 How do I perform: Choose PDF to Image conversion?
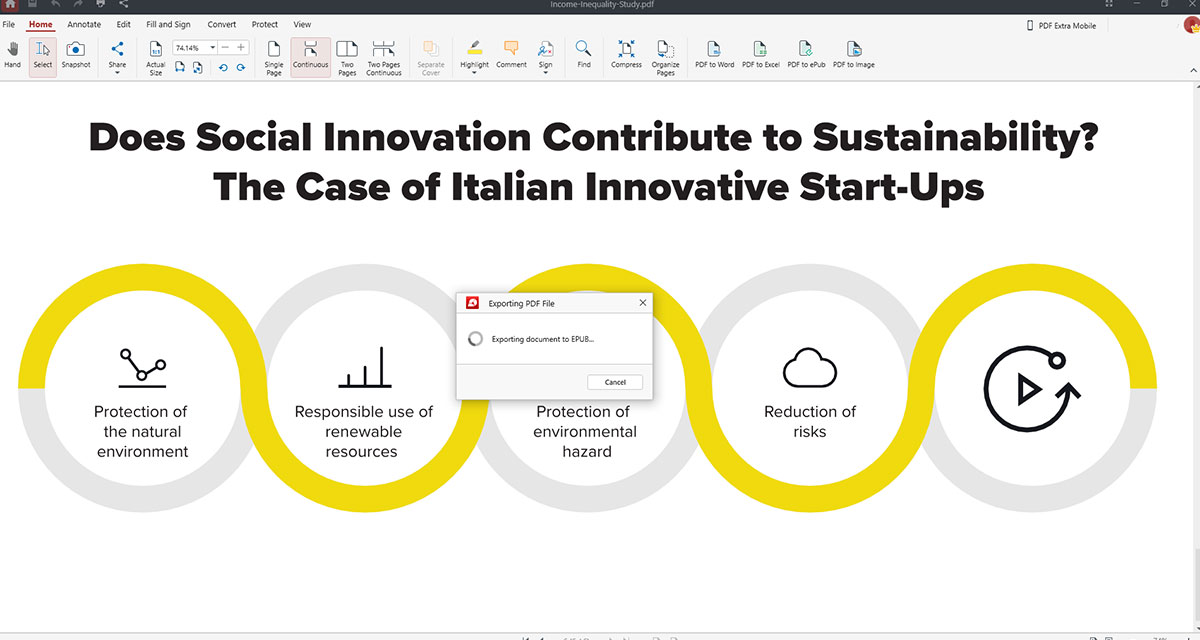[854, 54]
